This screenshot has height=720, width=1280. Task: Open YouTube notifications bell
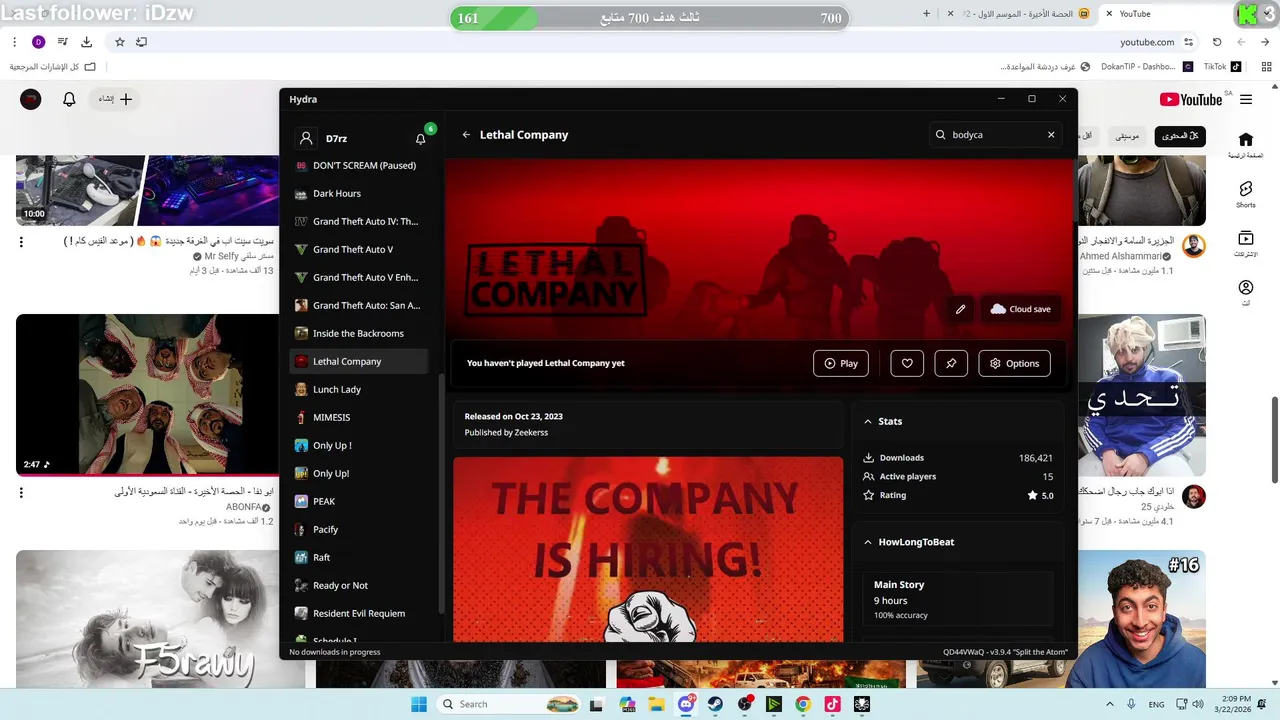(x=69, y=99)
